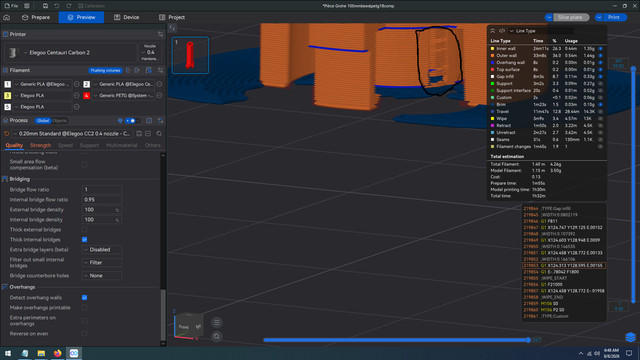Open the Speed settings tab

click(65, 145)
